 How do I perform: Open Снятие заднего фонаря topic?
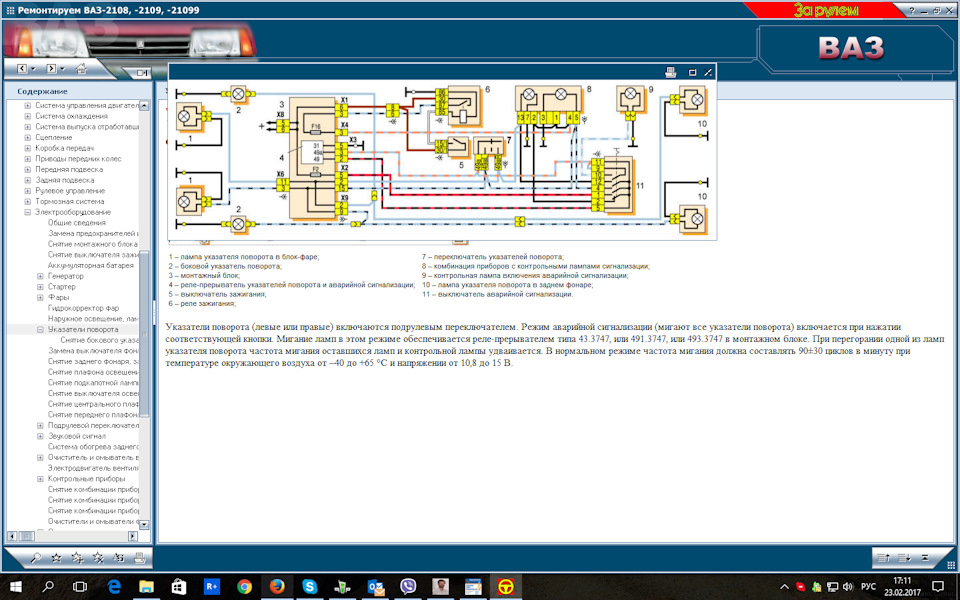[x=93, y=361]
